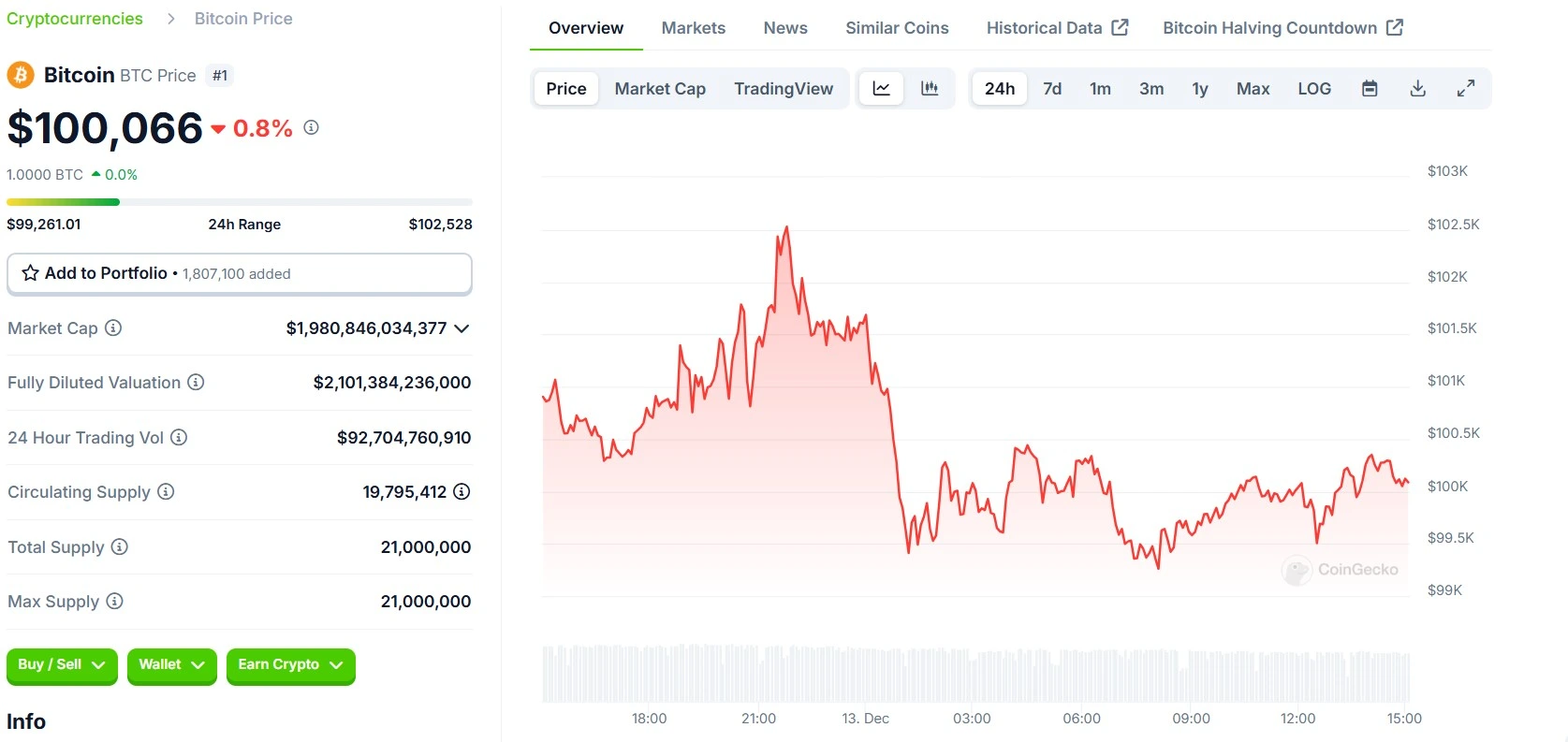Viewport: 1568px width, 742px height.
Task: Follow the Cryptocurrencies breadcrumb link
Action: click(x=75, y=19)
